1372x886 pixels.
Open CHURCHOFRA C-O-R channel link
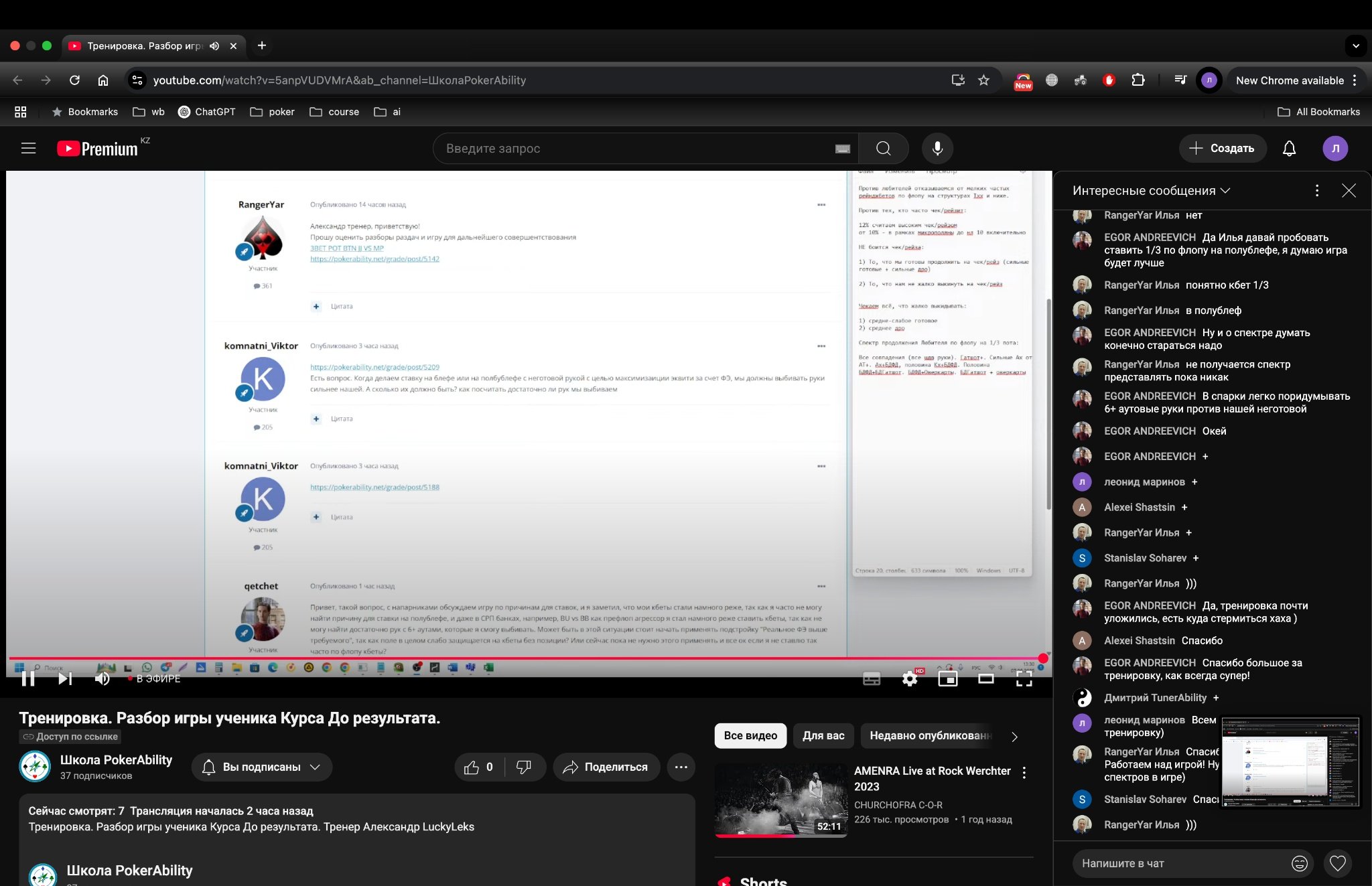click(898, 805)
